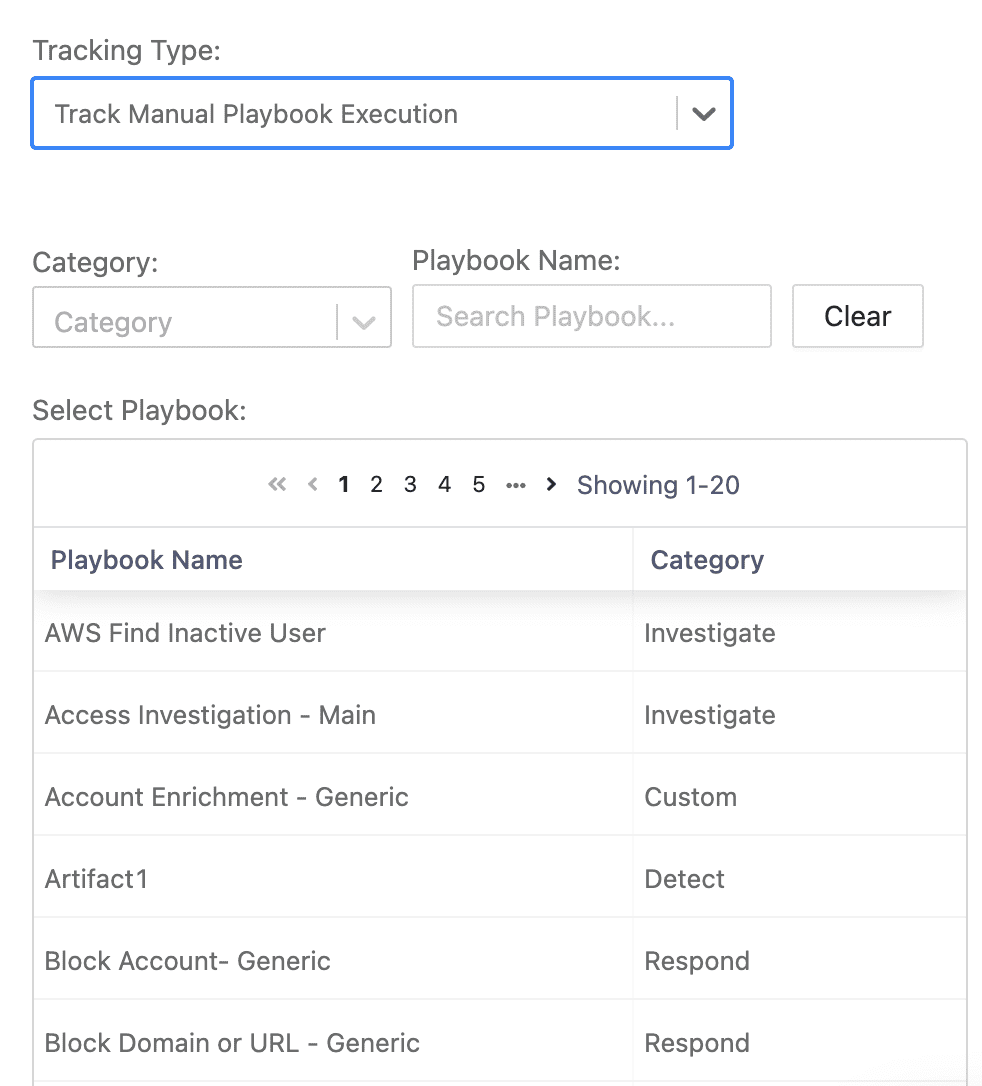Click the ellipsis icon to jump pages
Screen dimensions: 982x1086
pyautogui.click(x=516, y=486)
